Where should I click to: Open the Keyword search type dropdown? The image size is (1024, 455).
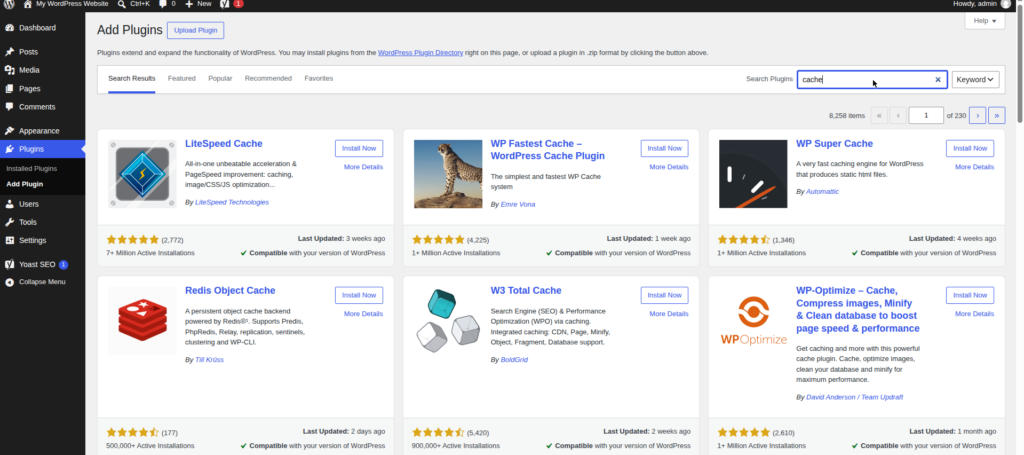coord(975,80)
